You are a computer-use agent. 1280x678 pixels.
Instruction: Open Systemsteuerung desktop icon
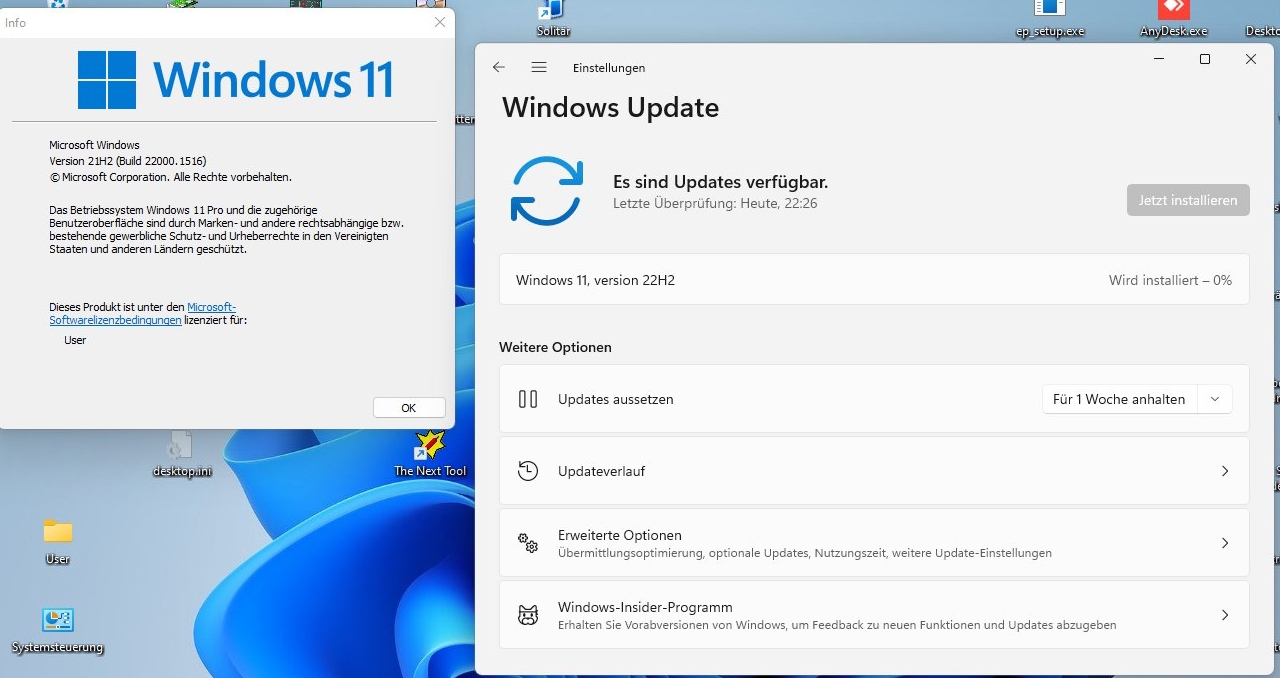click(x=58, y=630)
